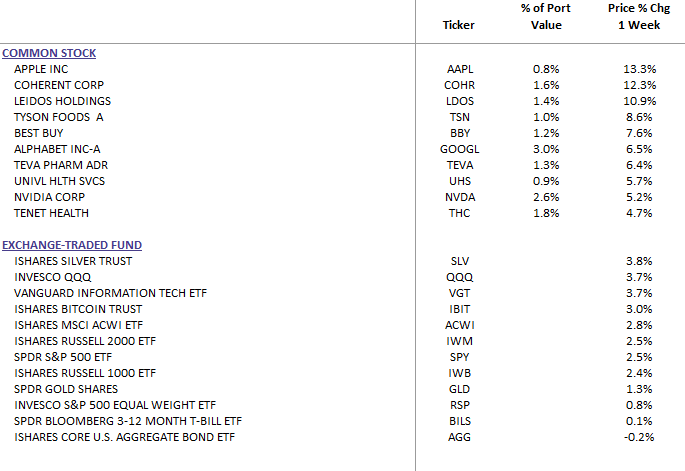Screen dimensions: 685x471
Task: Select the APPLE INC row name
Action: pyautogui.click(x=41, y=69)
